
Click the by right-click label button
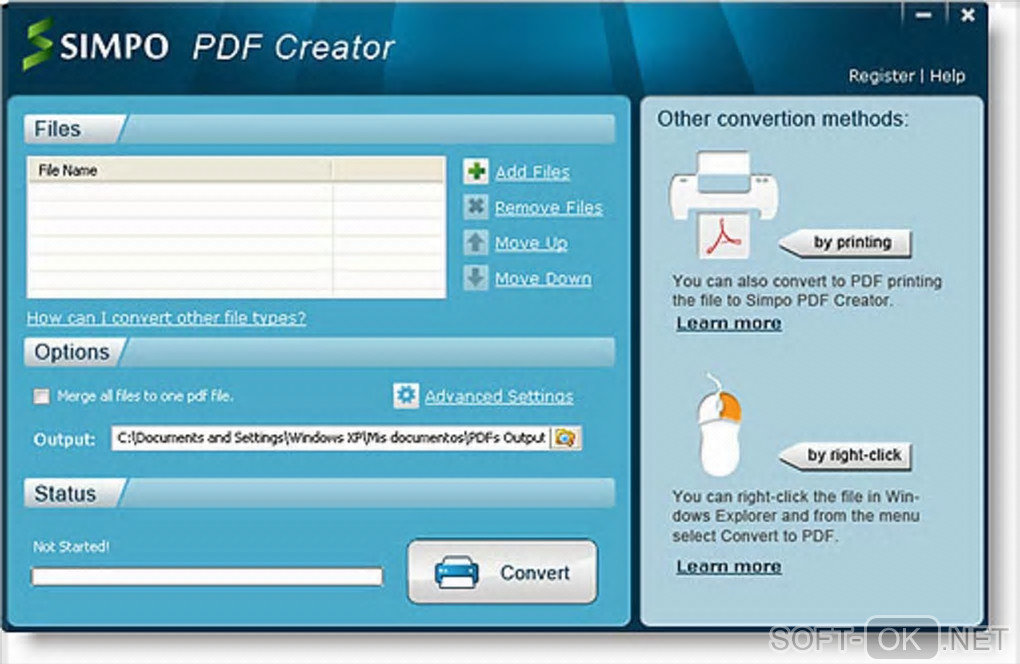(x=845, y=455)
